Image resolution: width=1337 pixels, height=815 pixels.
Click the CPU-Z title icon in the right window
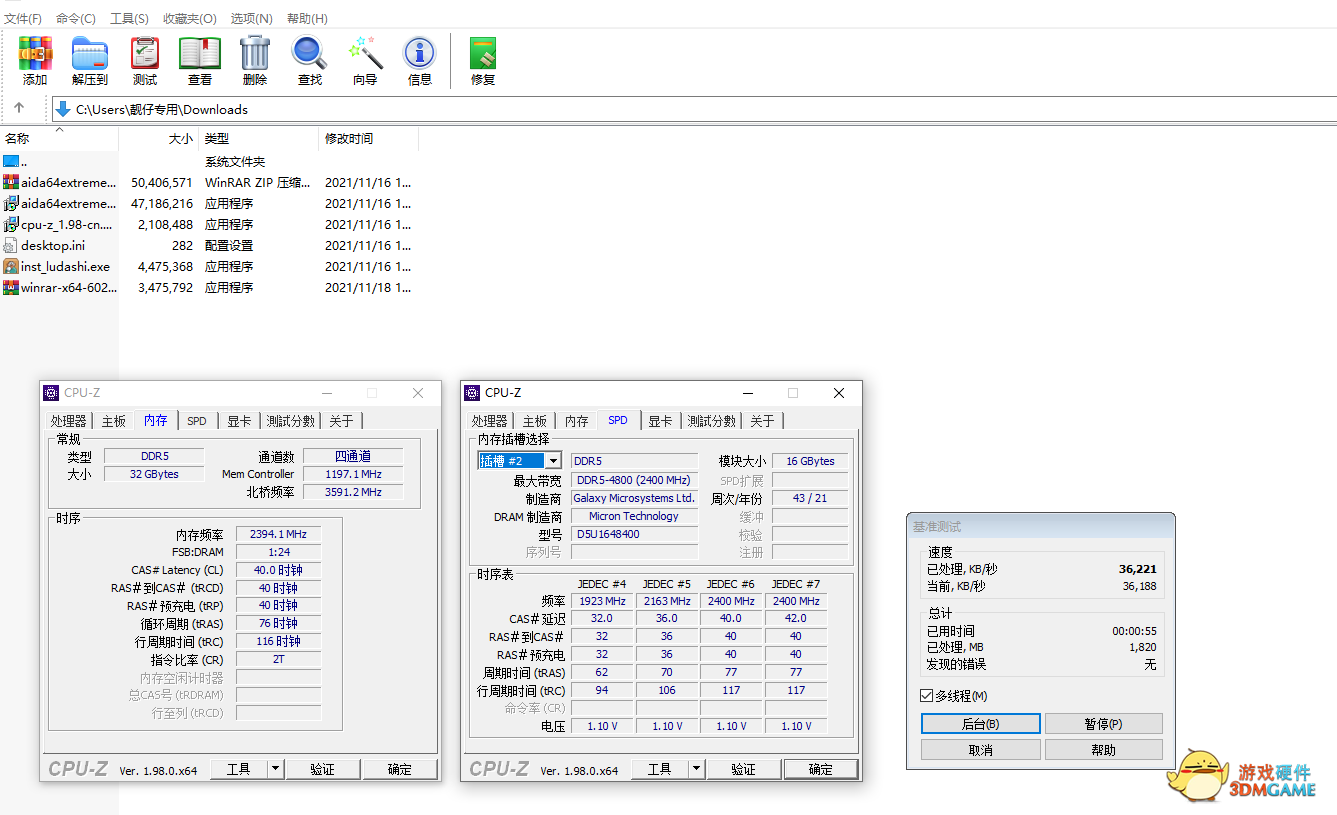473,393
